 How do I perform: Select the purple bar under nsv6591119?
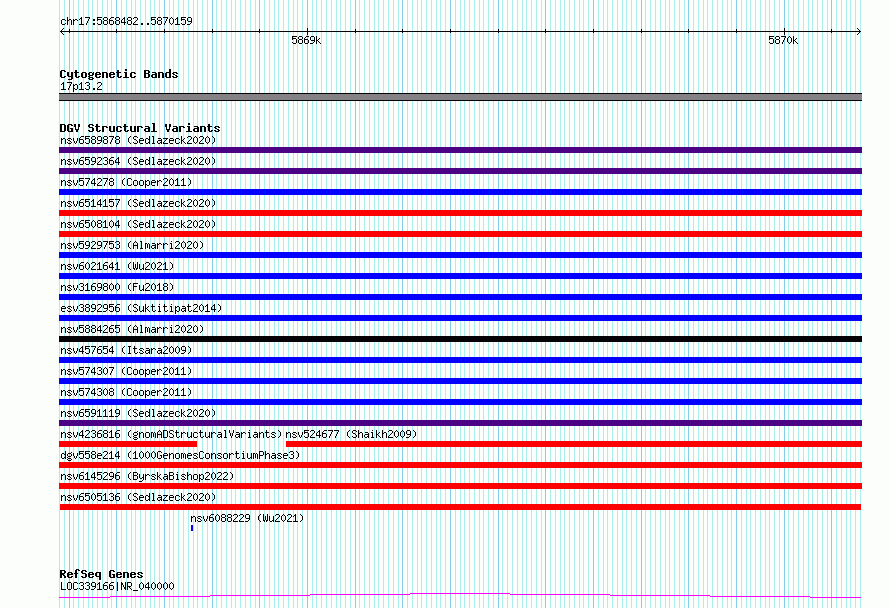click(460, 423)
